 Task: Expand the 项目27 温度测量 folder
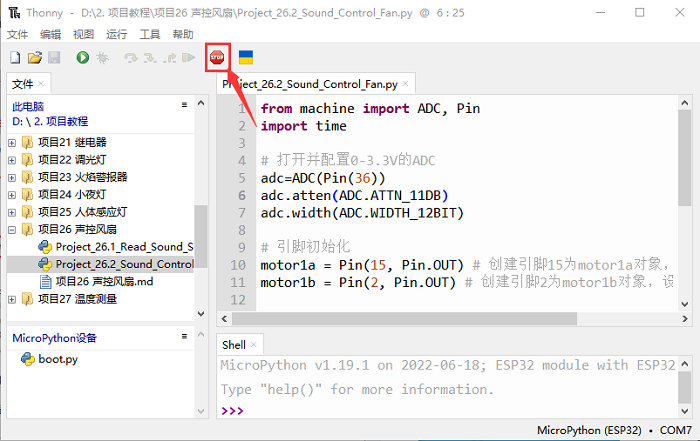tap(12, 299)
